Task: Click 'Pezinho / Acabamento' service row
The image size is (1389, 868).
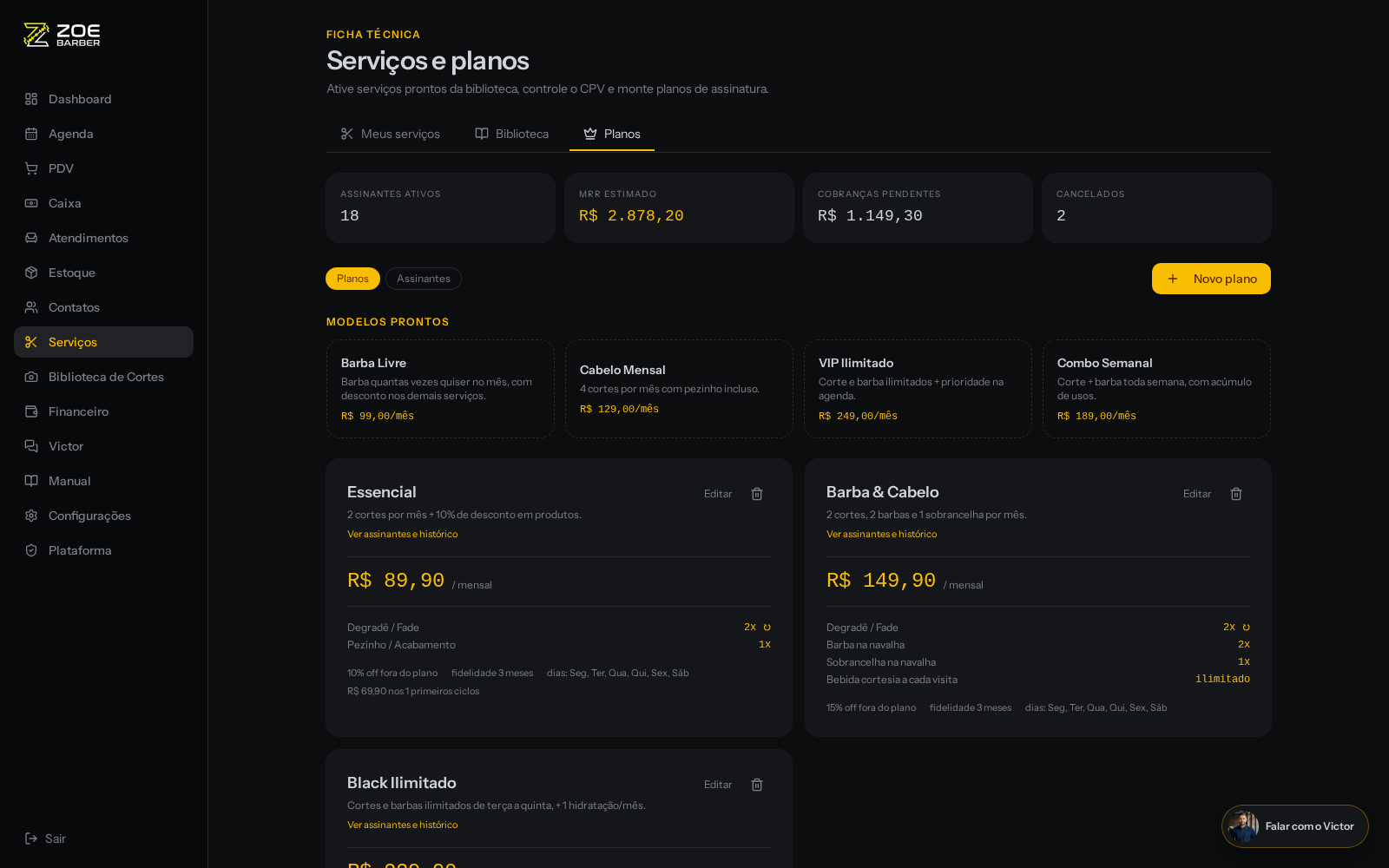Action: [x=559, y=645]
